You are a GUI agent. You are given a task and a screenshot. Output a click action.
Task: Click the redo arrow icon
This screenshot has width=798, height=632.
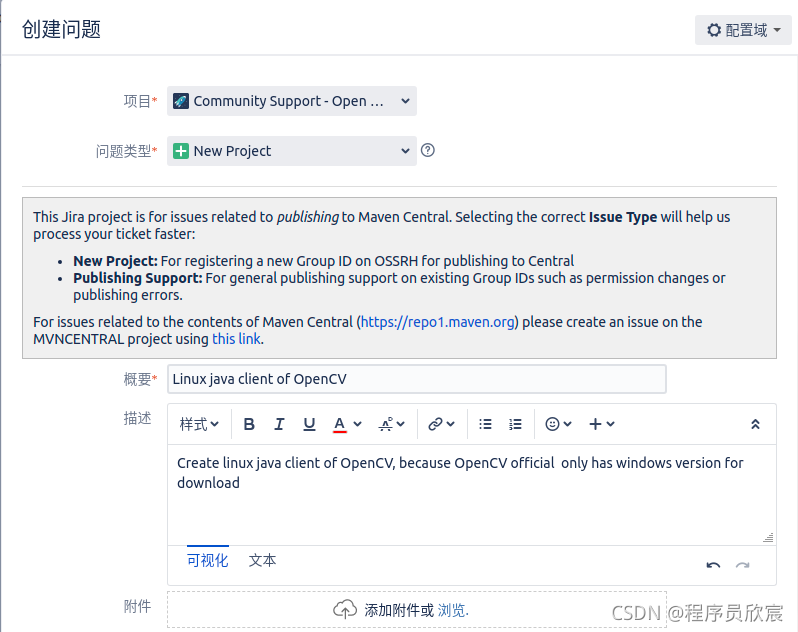click(742, 565)
